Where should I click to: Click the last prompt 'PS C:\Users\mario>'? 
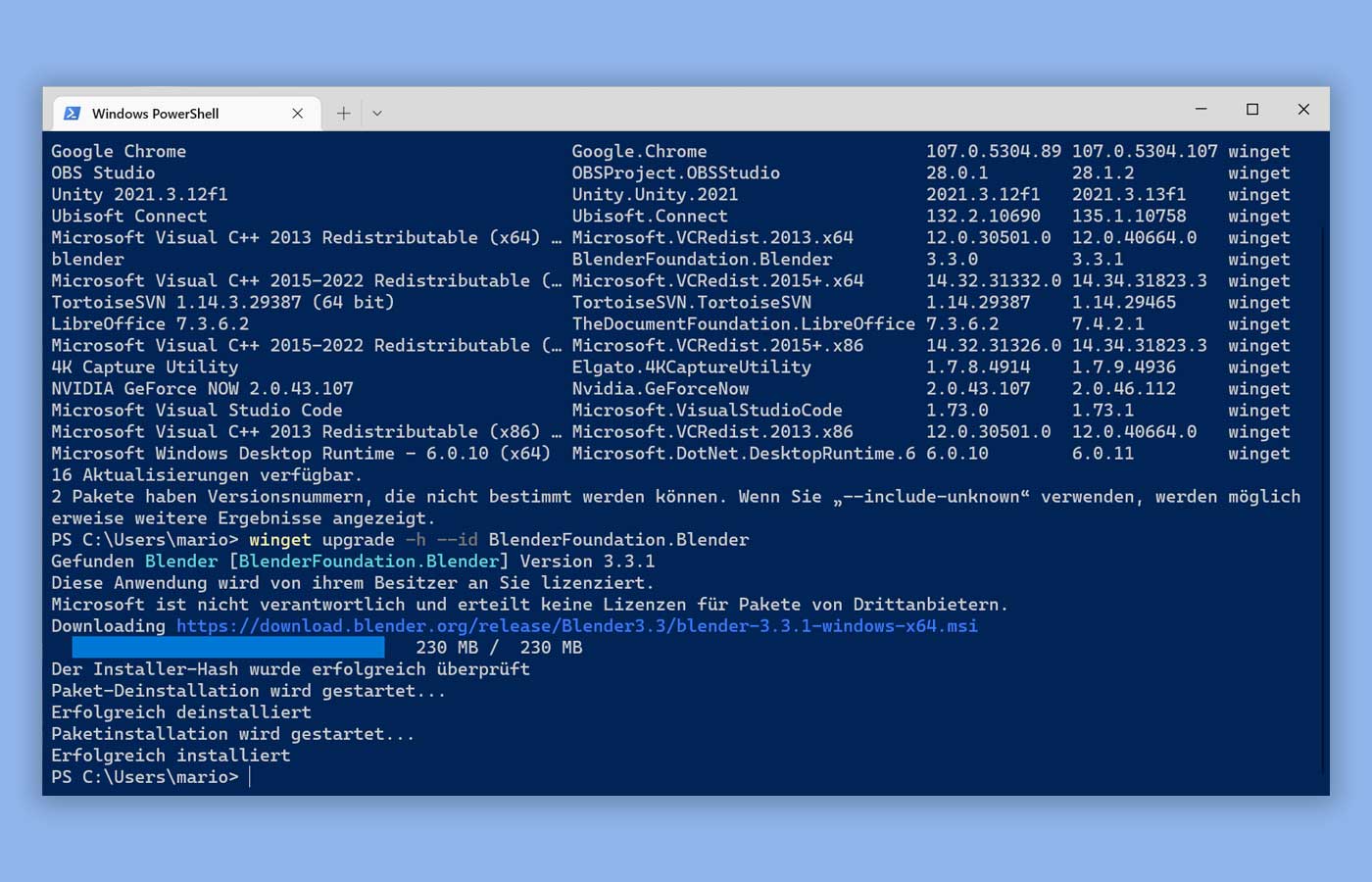(x=145, y=776)
